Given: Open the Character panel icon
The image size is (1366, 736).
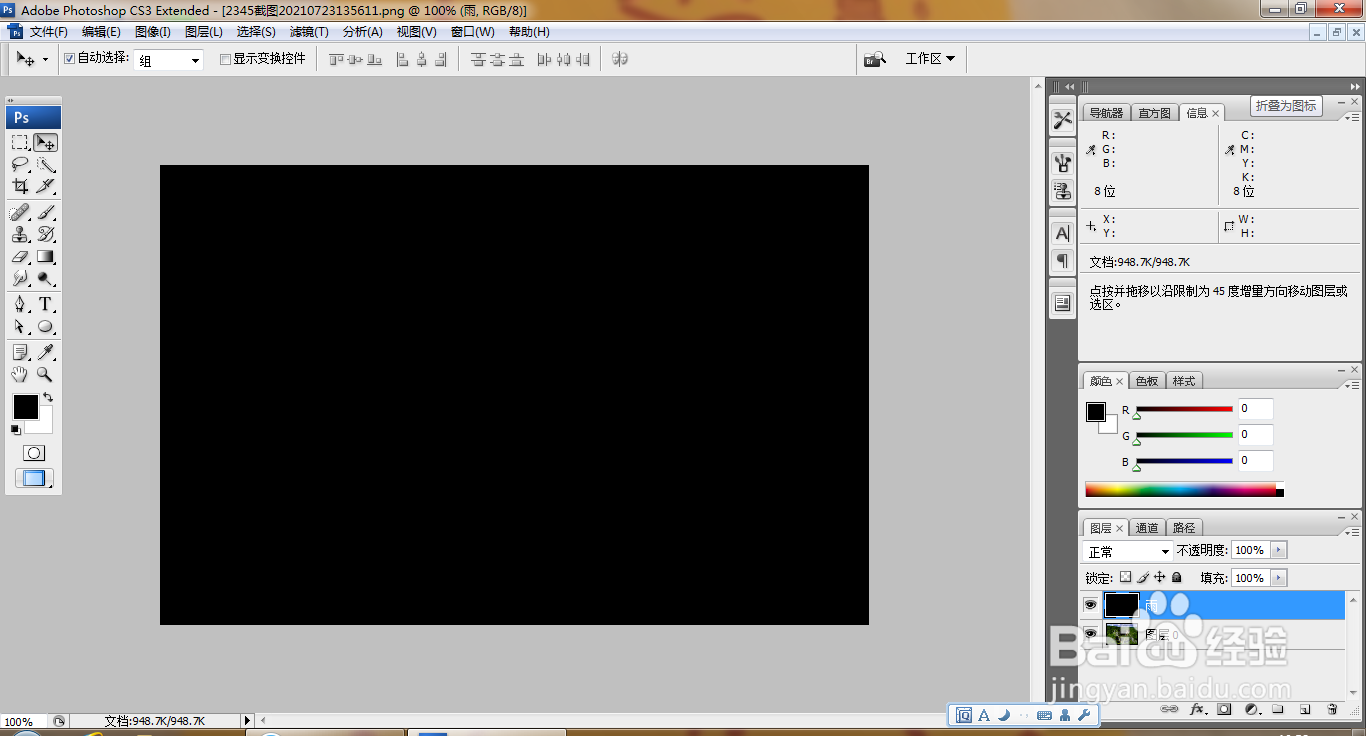Looking at the screenshot, I should [1062, 233].
